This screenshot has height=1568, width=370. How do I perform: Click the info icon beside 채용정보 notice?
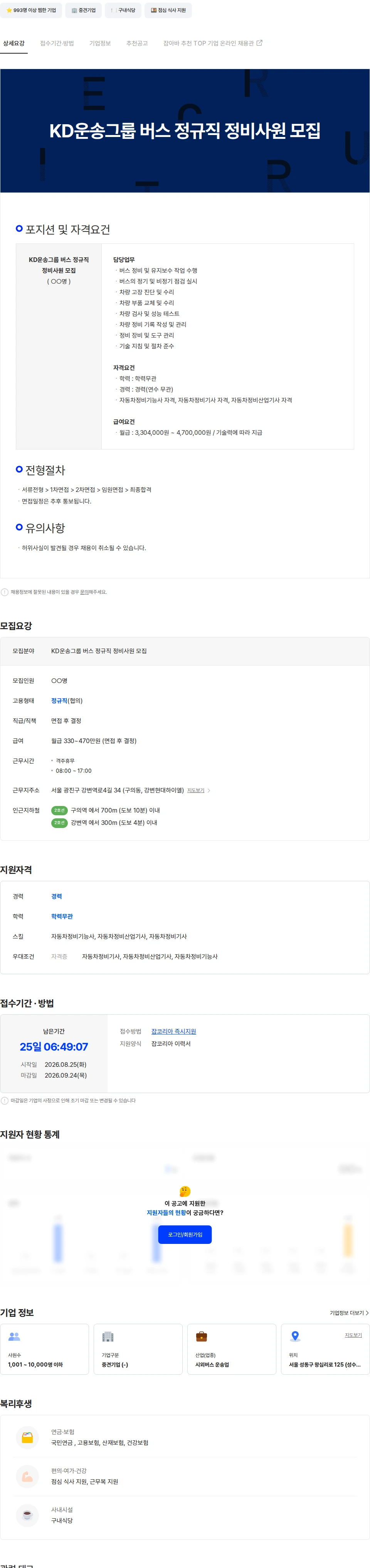pos(5,591)
